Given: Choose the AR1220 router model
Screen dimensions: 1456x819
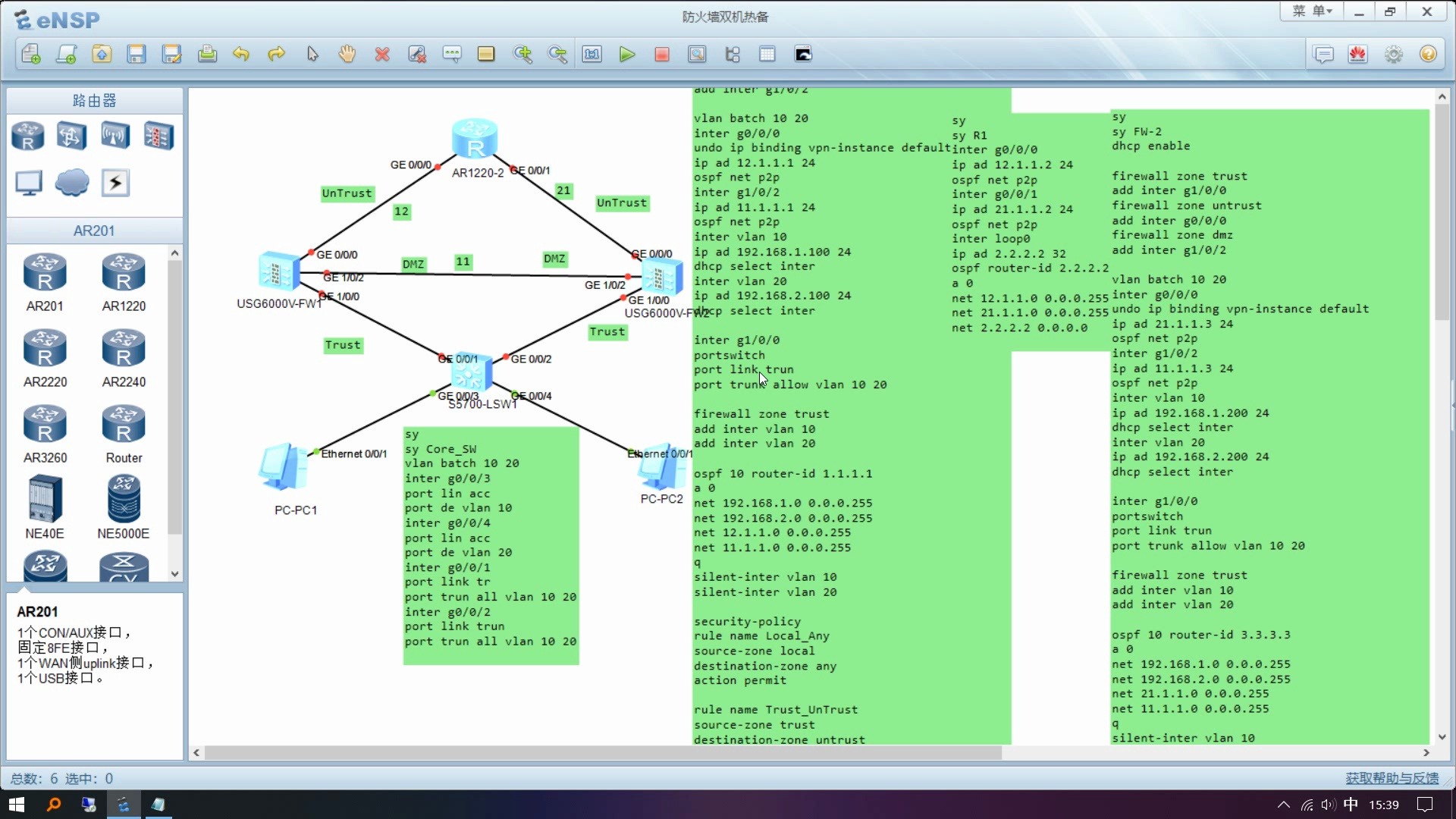Looking at the screenshot, I should [x=124, y=283].
